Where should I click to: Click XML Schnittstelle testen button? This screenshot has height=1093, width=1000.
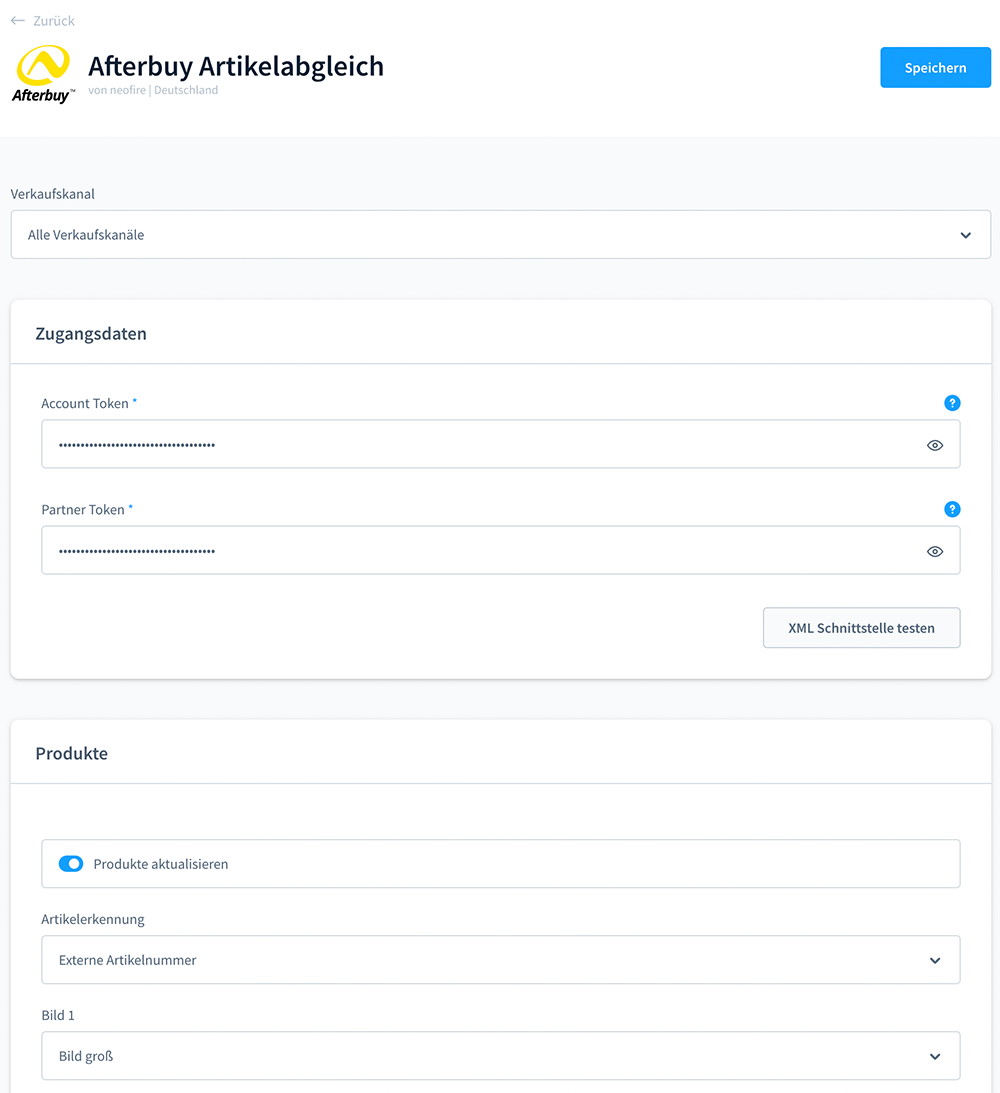point(861,628)
